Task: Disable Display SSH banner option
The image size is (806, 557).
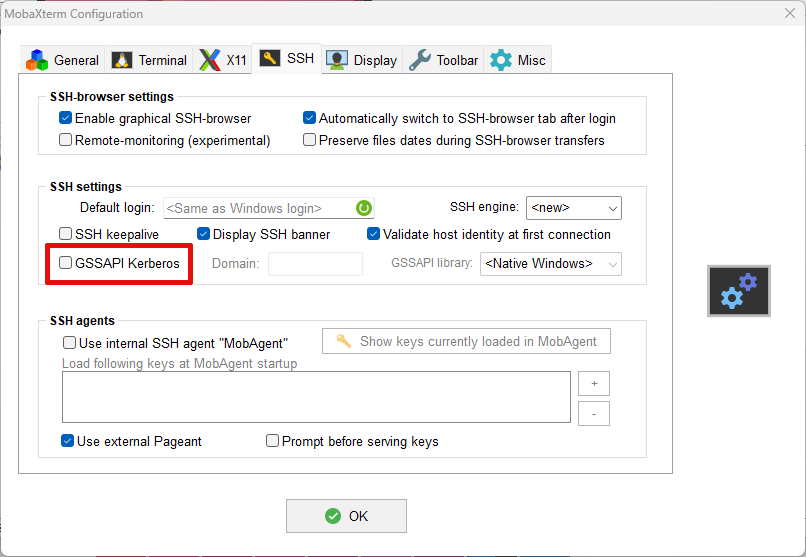Action: coord(204,234)
